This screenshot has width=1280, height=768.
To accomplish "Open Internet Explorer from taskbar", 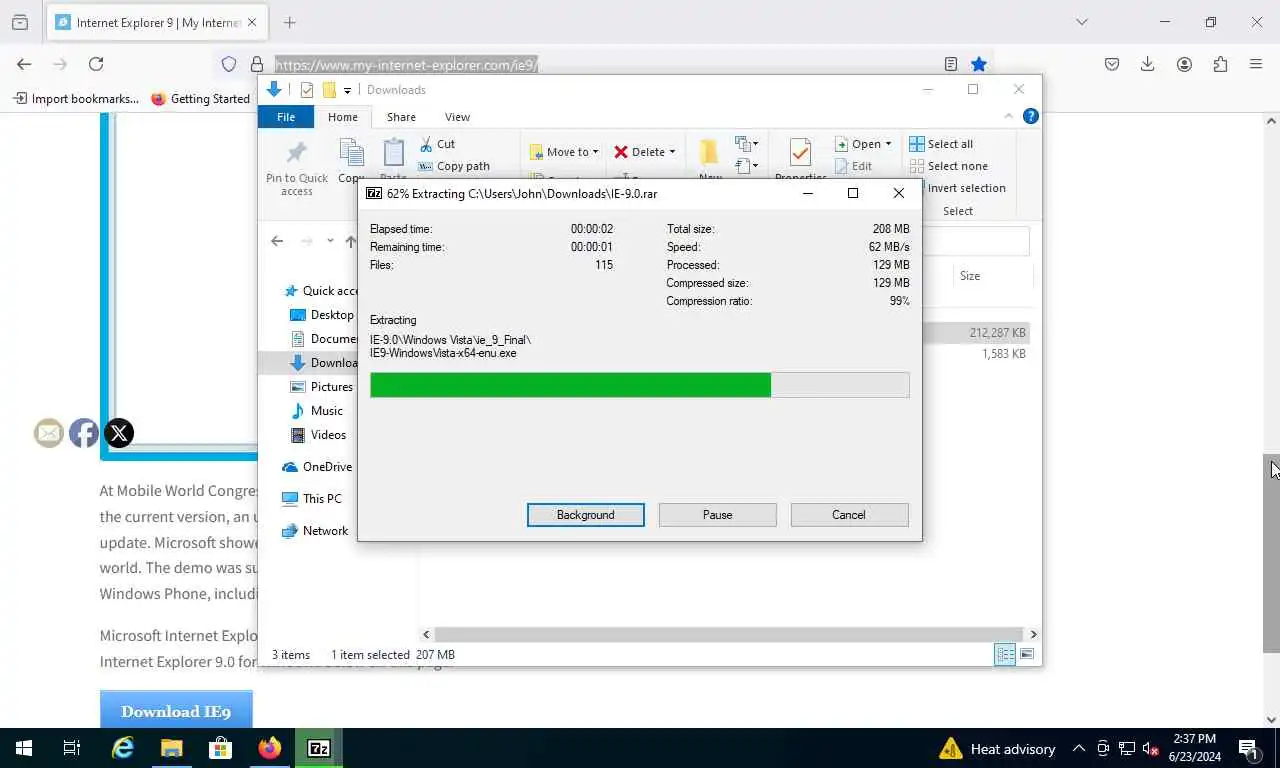I will coord(122,748).
